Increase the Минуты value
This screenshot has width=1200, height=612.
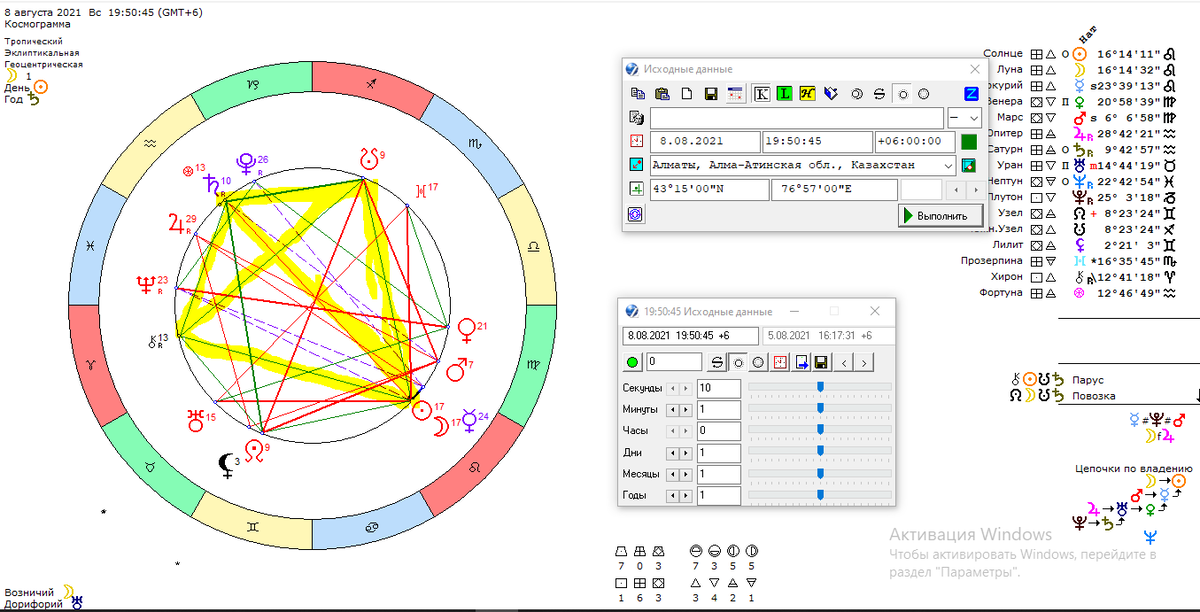(685, 409)
